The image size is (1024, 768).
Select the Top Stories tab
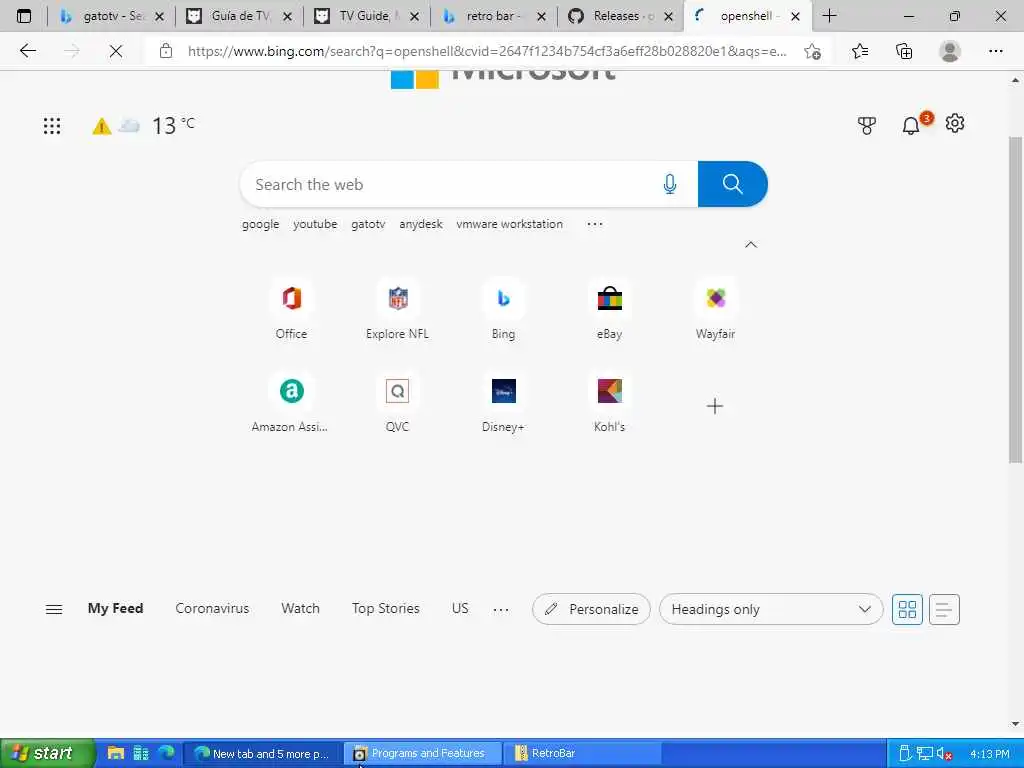(386, 608)
